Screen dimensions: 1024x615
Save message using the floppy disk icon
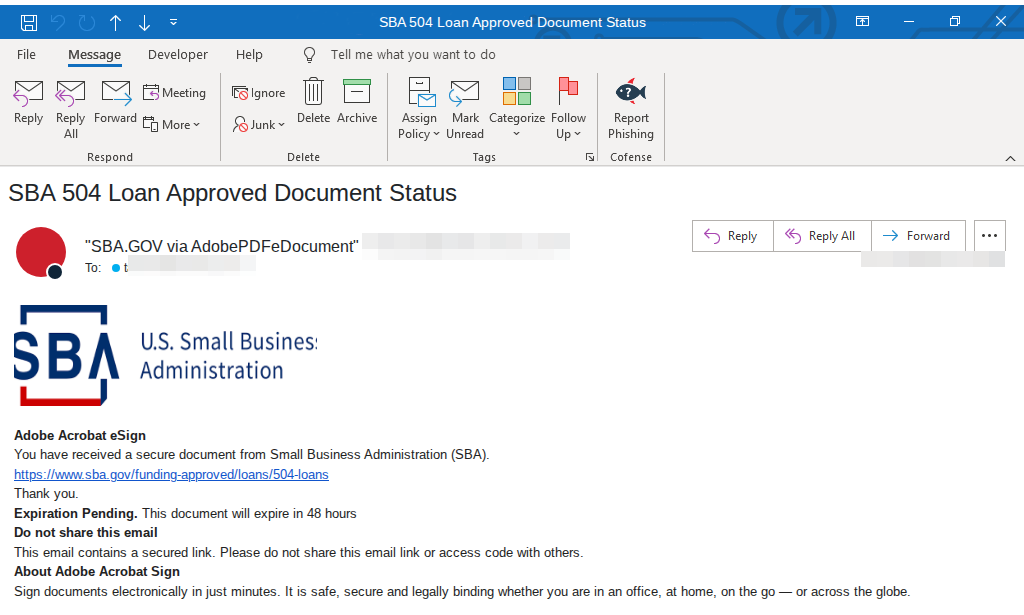(29, 23)
